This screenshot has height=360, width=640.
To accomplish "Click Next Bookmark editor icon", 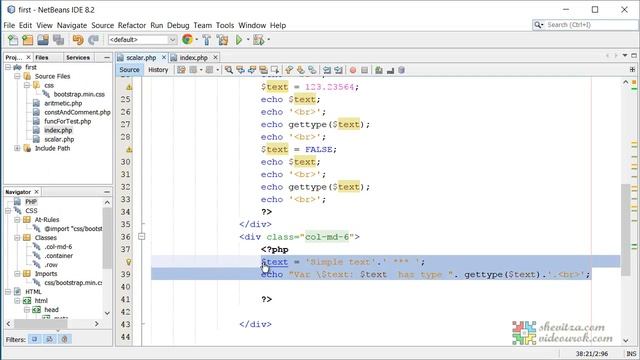I will pyautogui.click(x=301, y=70).
